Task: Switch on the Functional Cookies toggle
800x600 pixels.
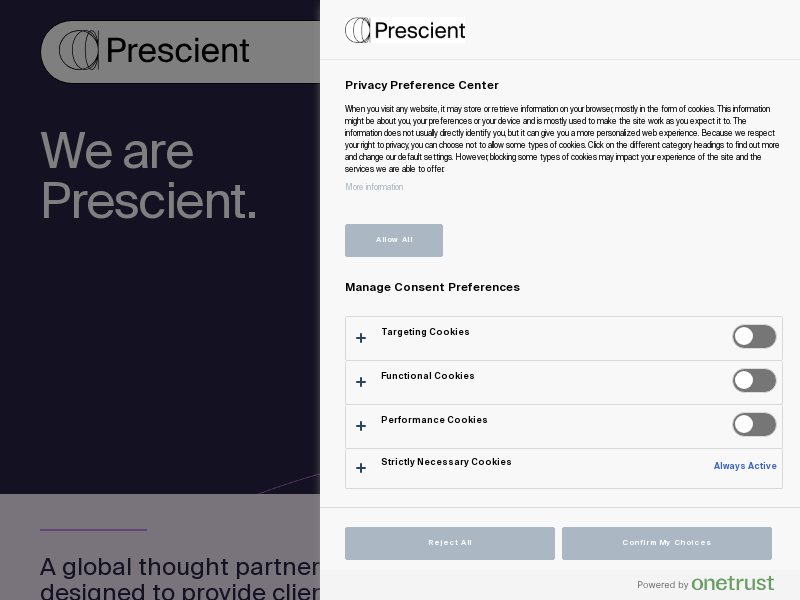Action: [x=754, y=381]
